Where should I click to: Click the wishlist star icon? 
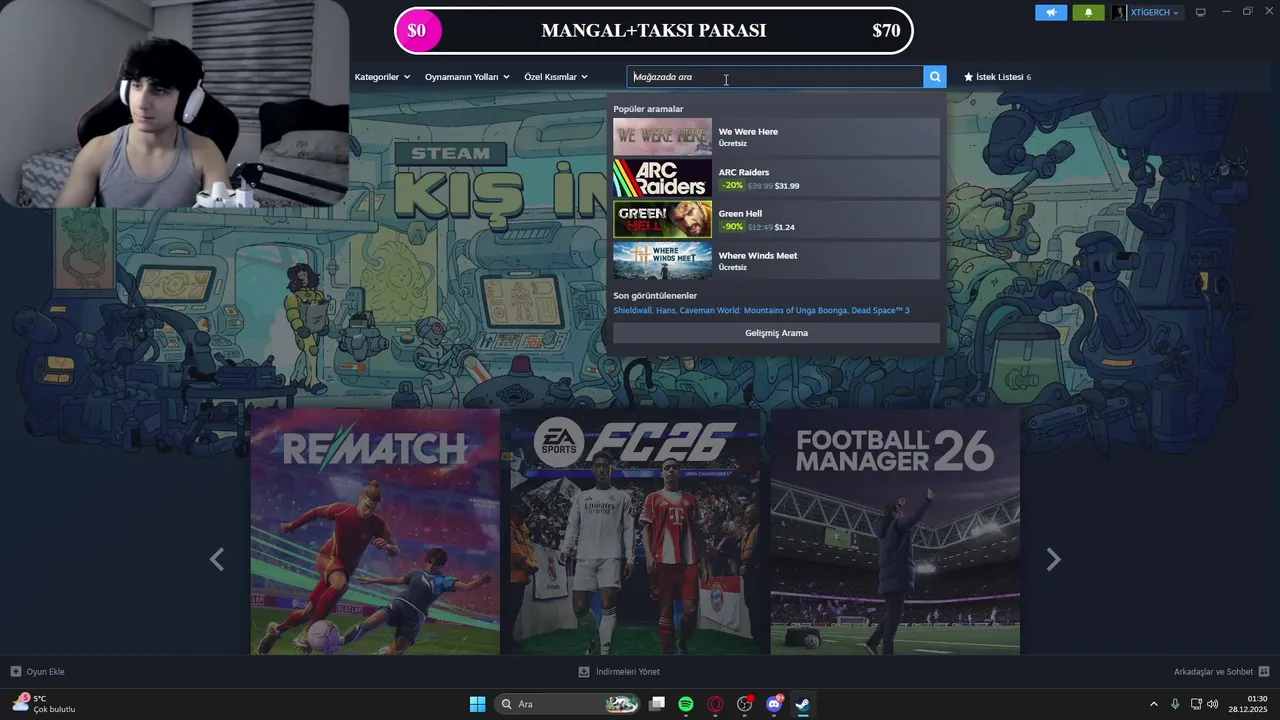[x=968, y=77]
